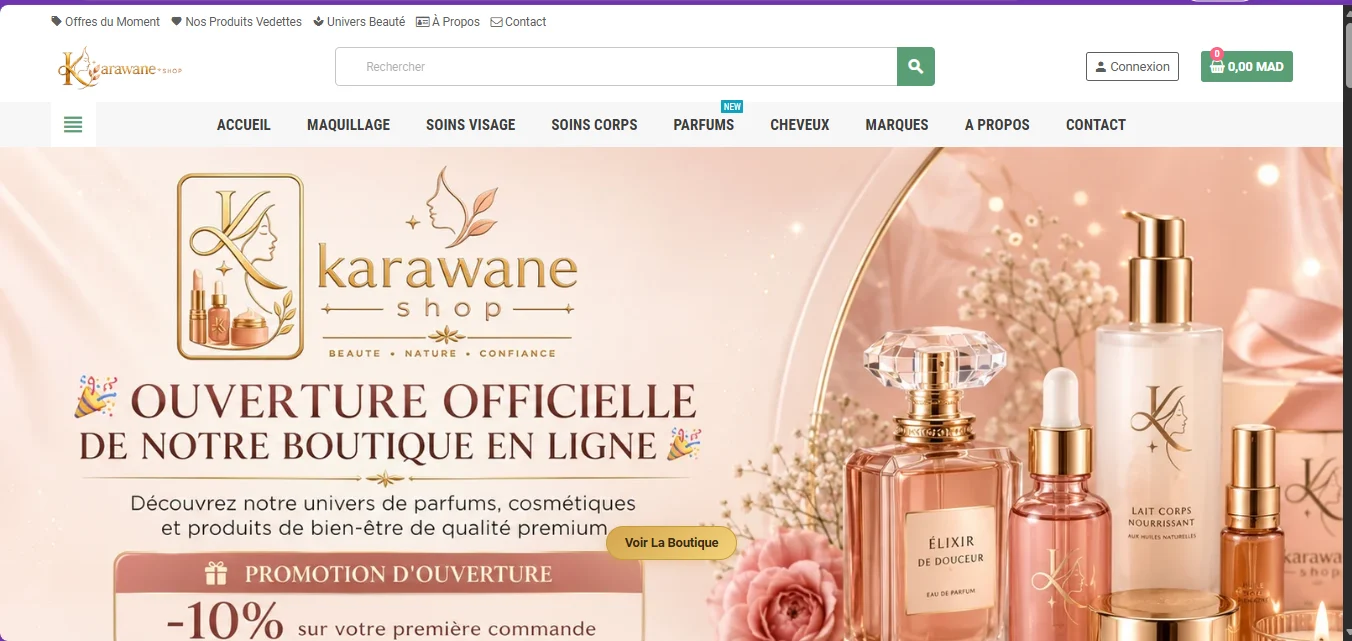Click the card icon beside À Propos
The height and width of the screenshot is (641, 1352).
(x=423, y=22)
